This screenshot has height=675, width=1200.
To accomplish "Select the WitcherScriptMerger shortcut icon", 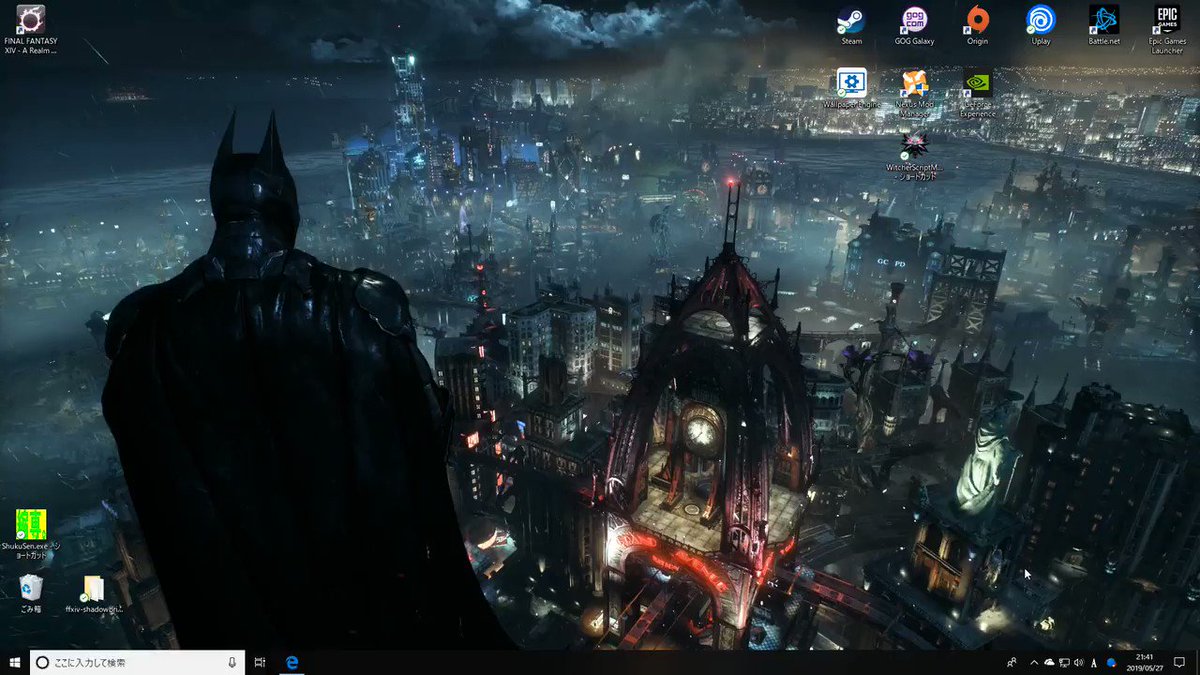I will coord(914,155).
